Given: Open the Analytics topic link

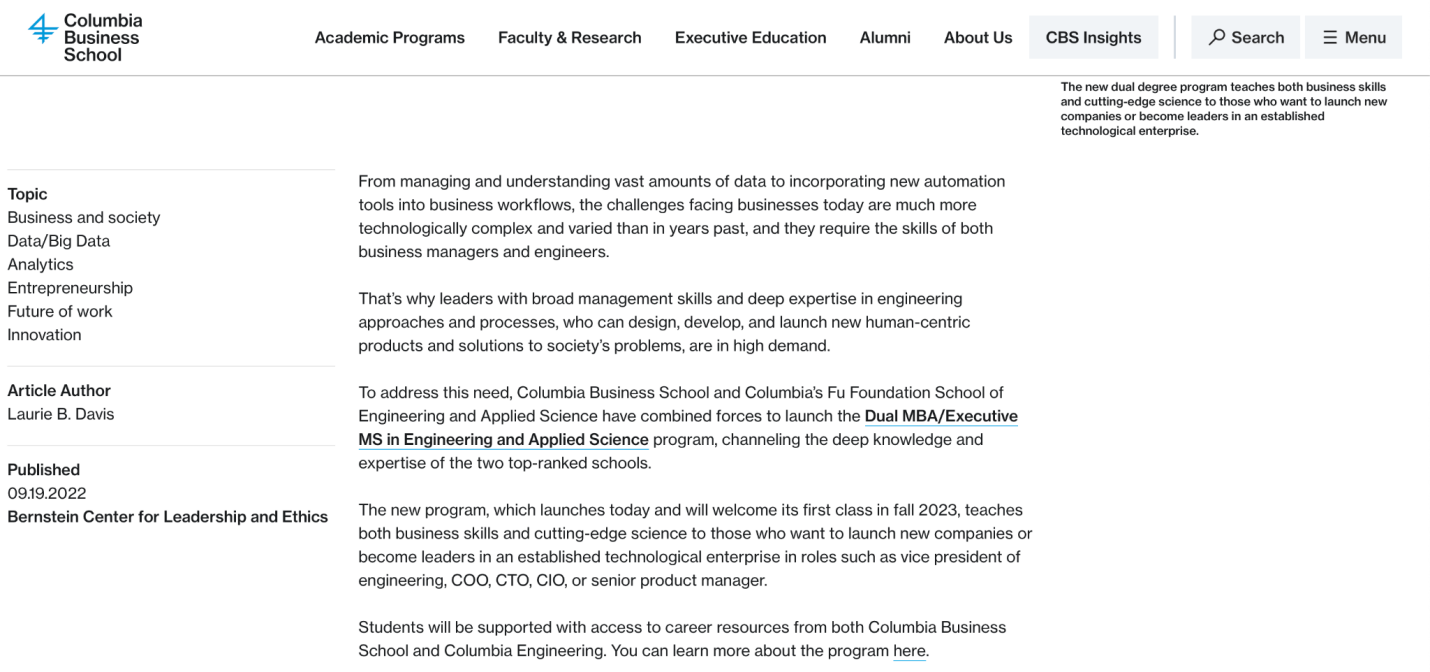Looking at the screenshot, I should 41,264.
